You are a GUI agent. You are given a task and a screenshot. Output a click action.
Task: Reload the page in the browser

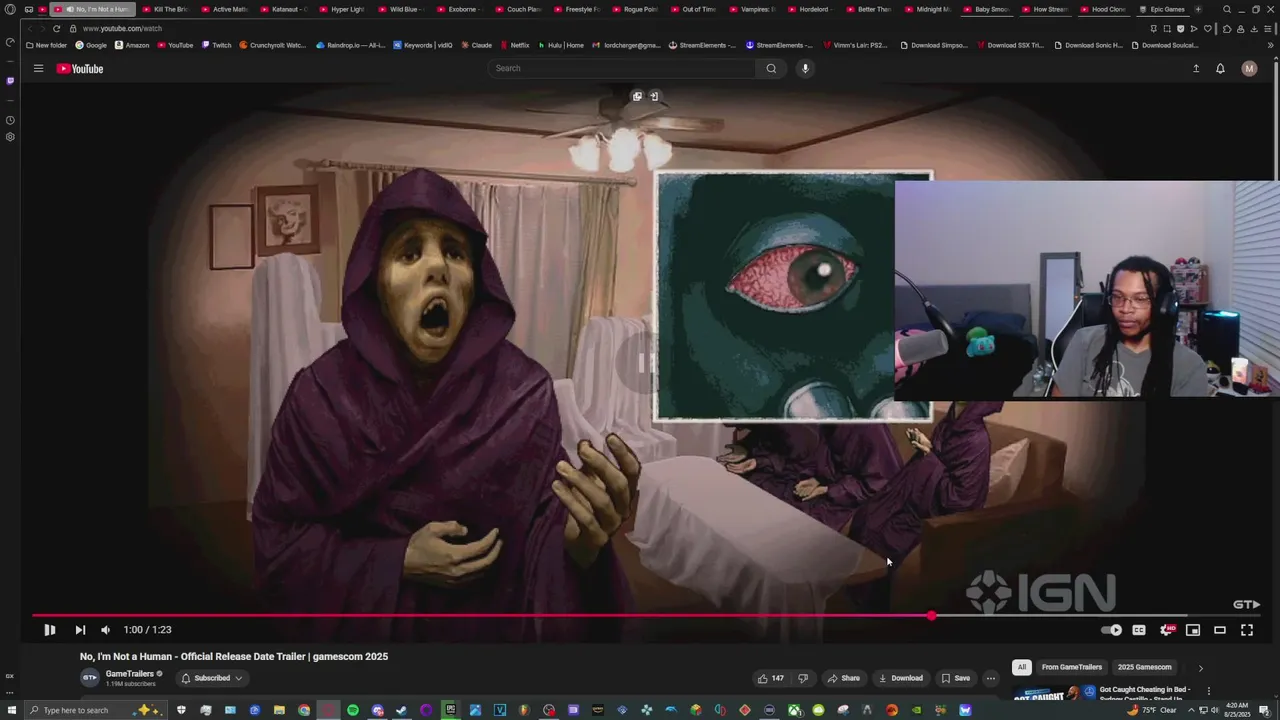56,29
